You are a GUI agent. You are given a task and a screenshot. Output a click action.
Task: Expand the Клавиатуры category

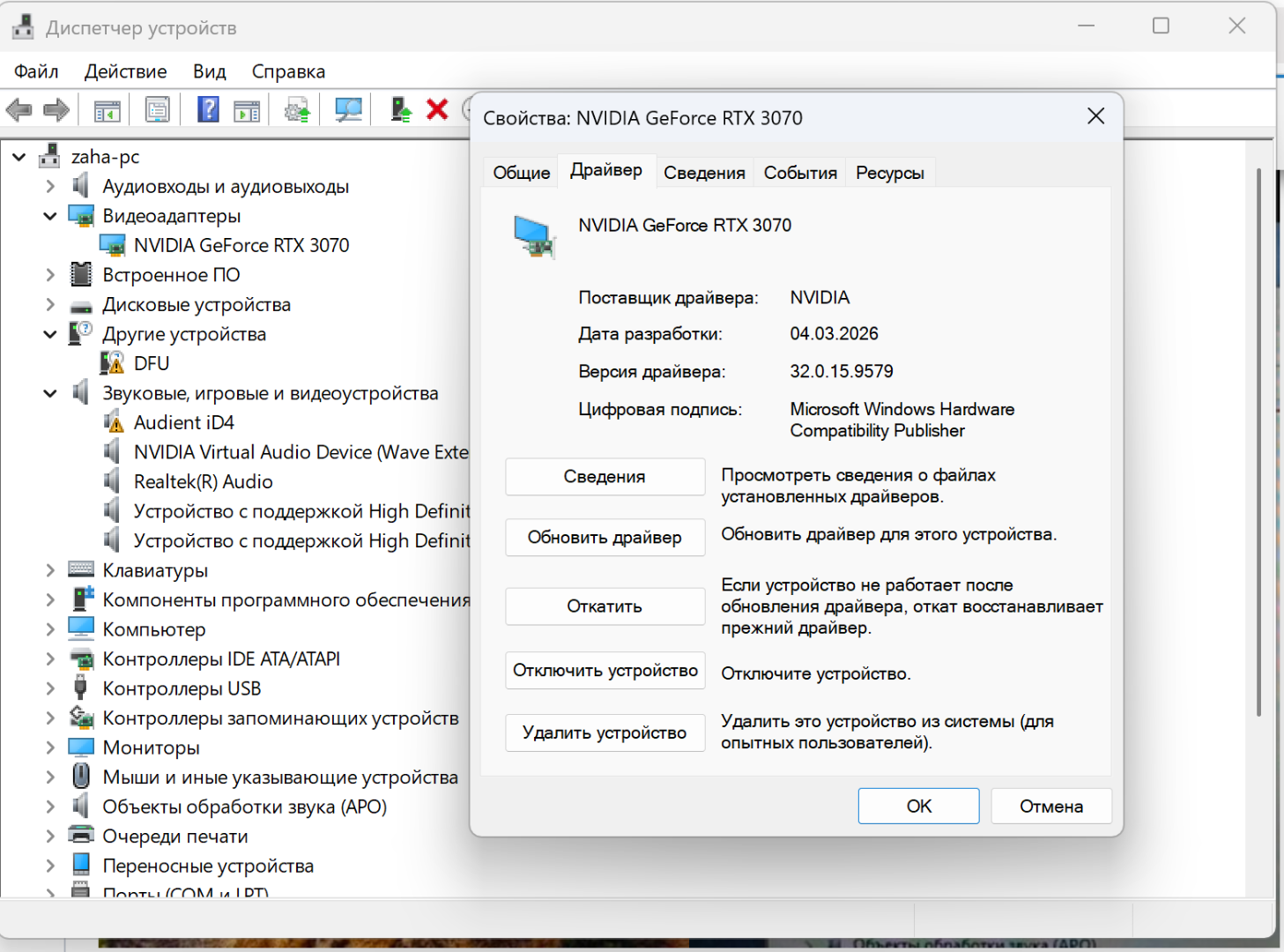(x=50, y=570)
